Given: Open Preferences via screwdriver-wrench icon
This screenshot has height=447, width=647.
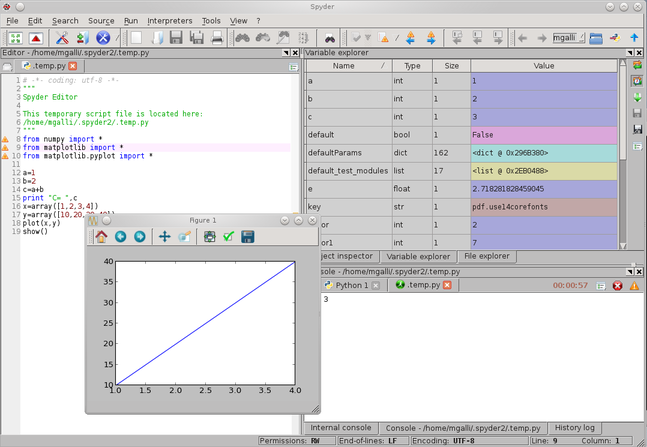Looking at the screenshot, I should 62,38.
